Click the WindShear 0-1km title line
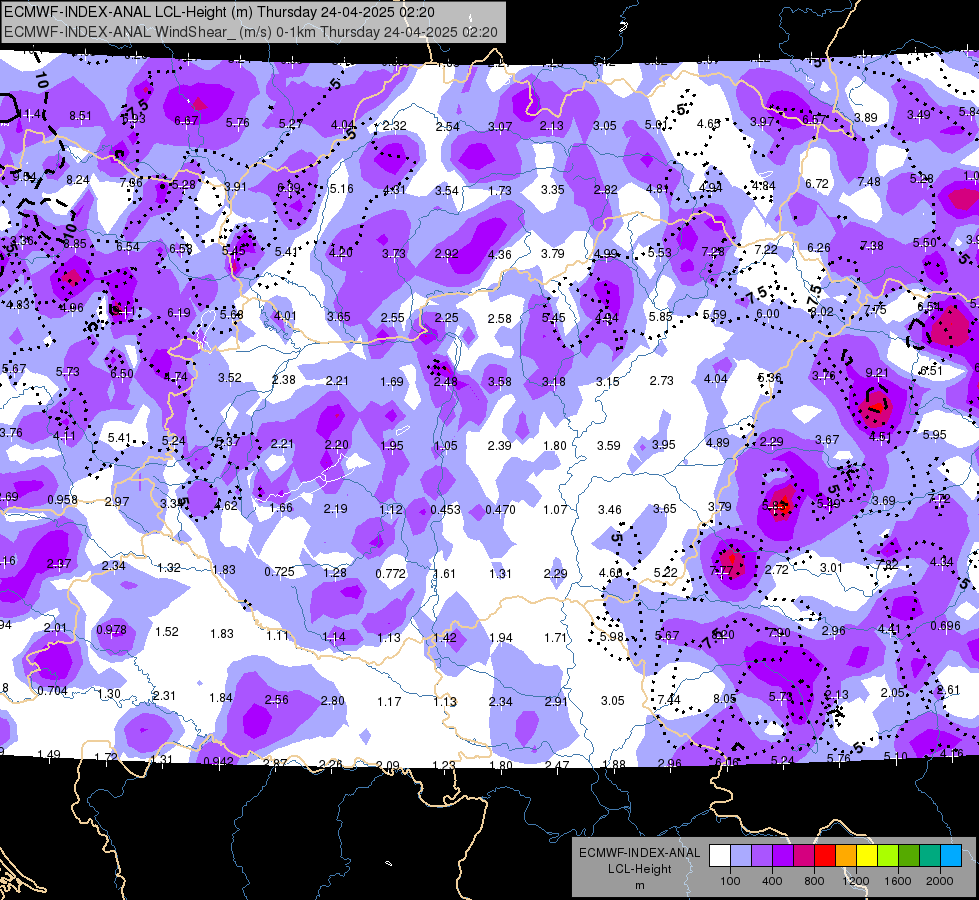Viewport: 979px width, 900px height. coord(251,32)
